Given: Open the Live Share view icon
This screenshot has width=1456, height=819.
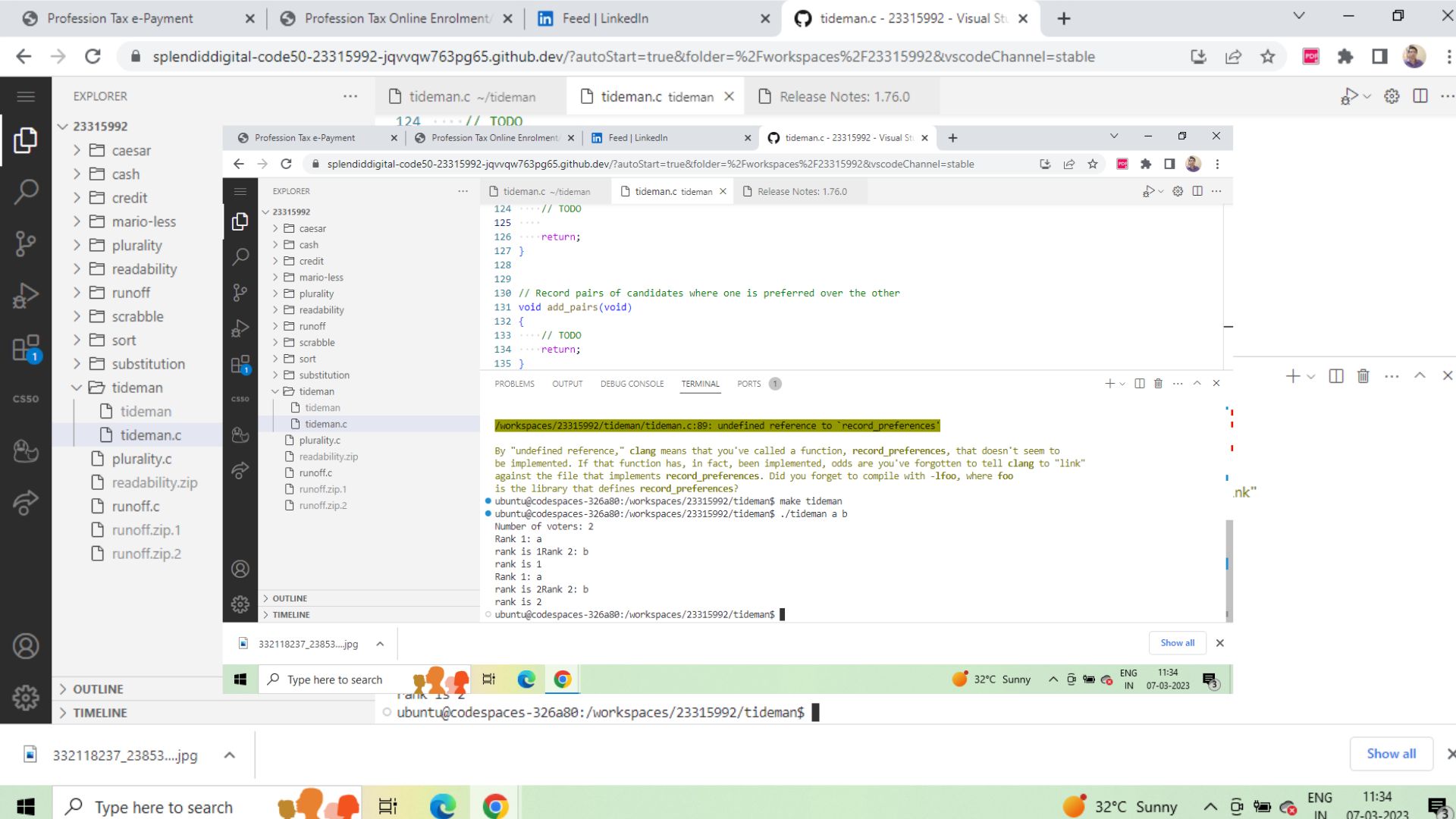Looking at the screenshot, I should point(26,502).
